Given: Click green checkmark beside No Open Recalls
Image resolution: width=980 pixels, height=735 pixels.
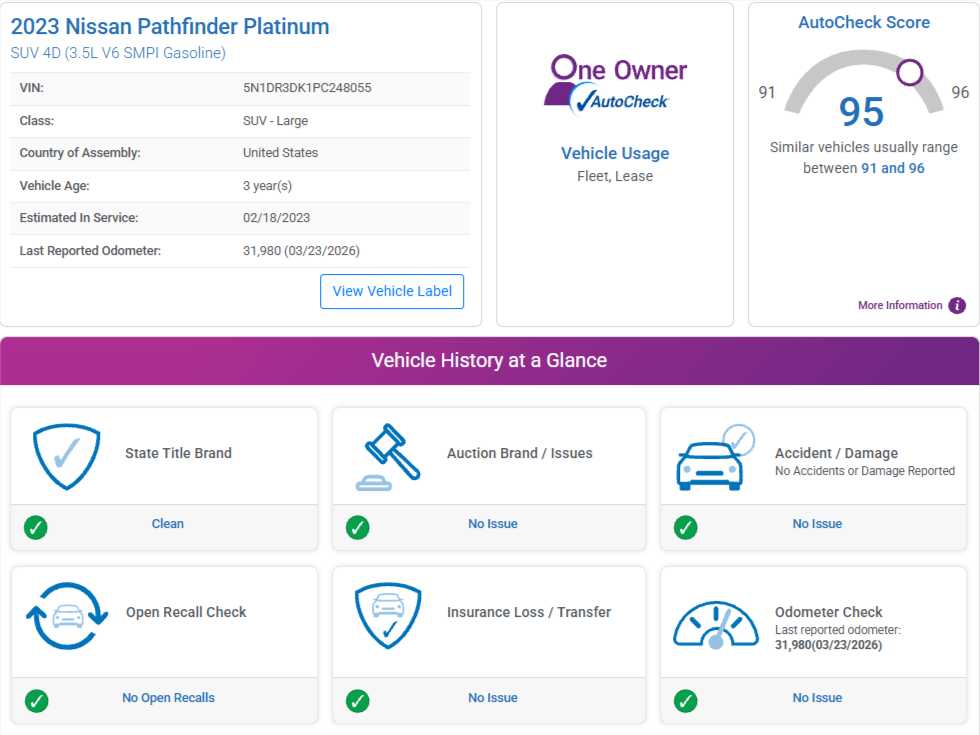Looking at the screenshot, I should 36,701.
